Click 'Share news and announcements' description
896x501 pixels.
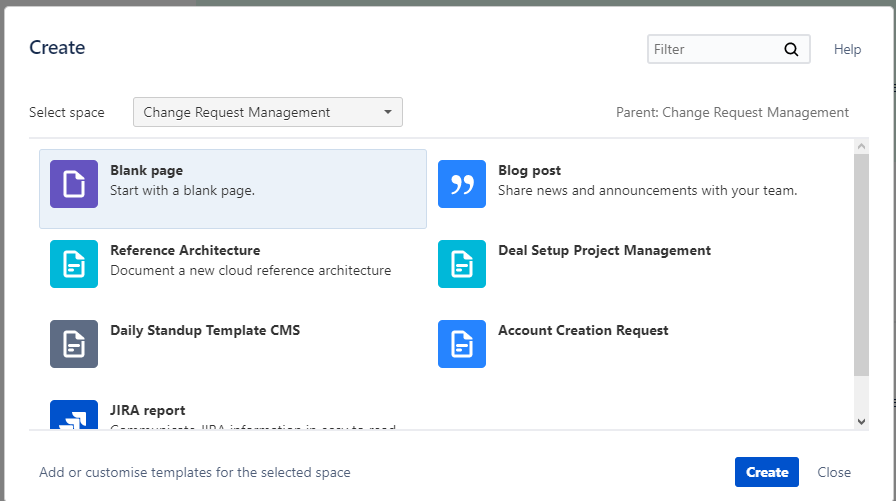click(x=647, y=190)
